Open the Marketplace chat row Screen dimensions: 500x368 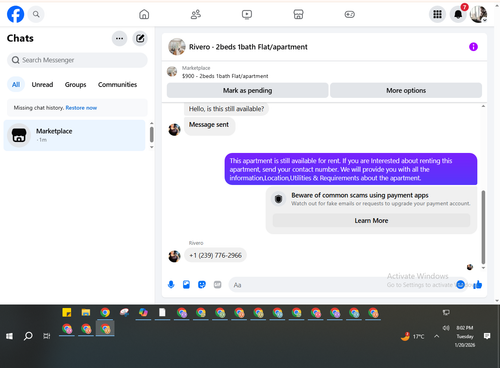tap(74, 135)
